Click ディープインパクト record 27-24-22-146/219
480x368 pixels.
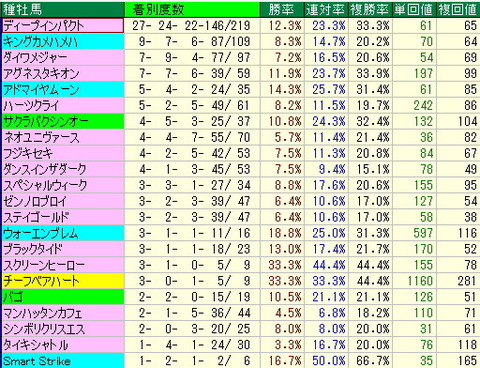pos(191,26)
